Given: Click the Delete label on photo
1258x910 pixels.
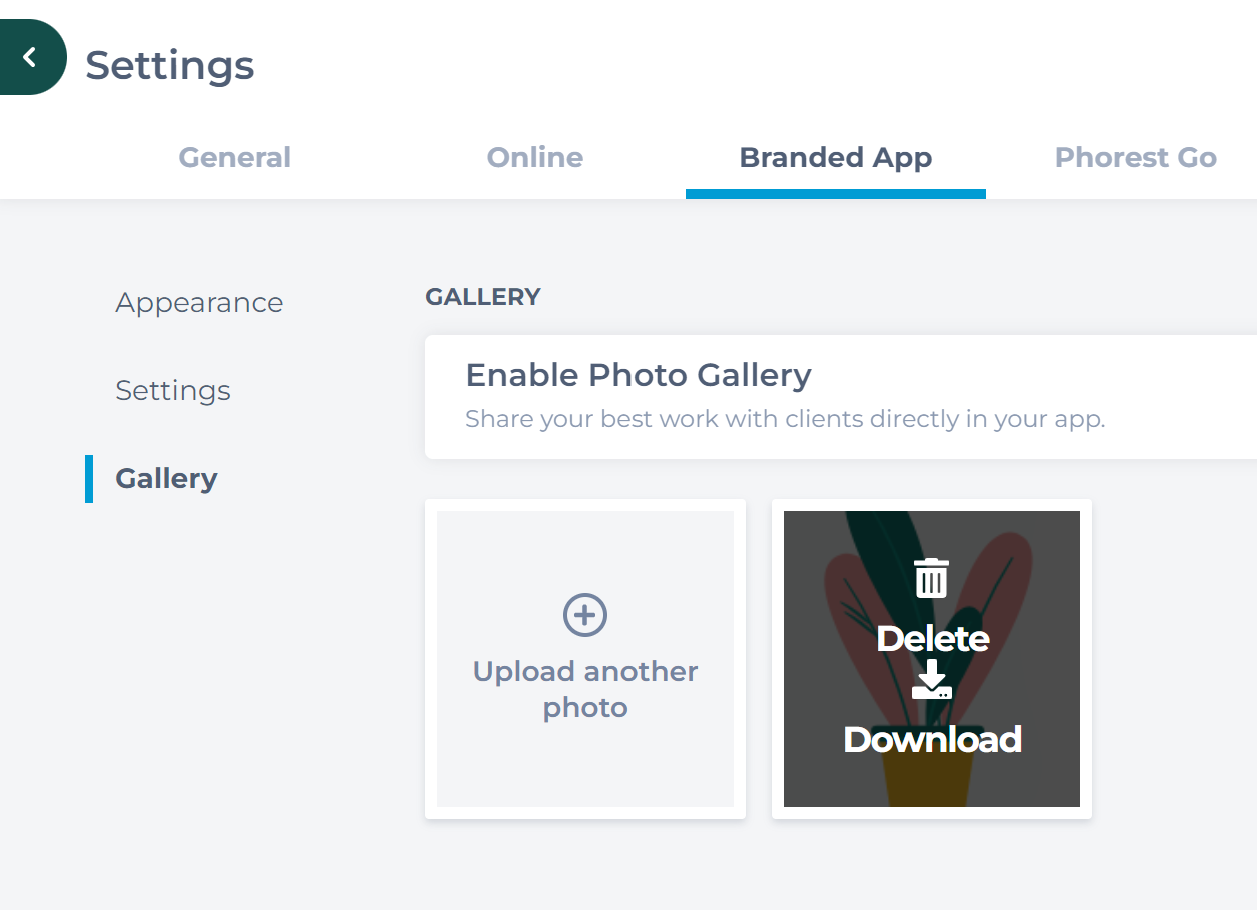Looking at the screenshot, I should pyautogui.click(x=932, y=639).
